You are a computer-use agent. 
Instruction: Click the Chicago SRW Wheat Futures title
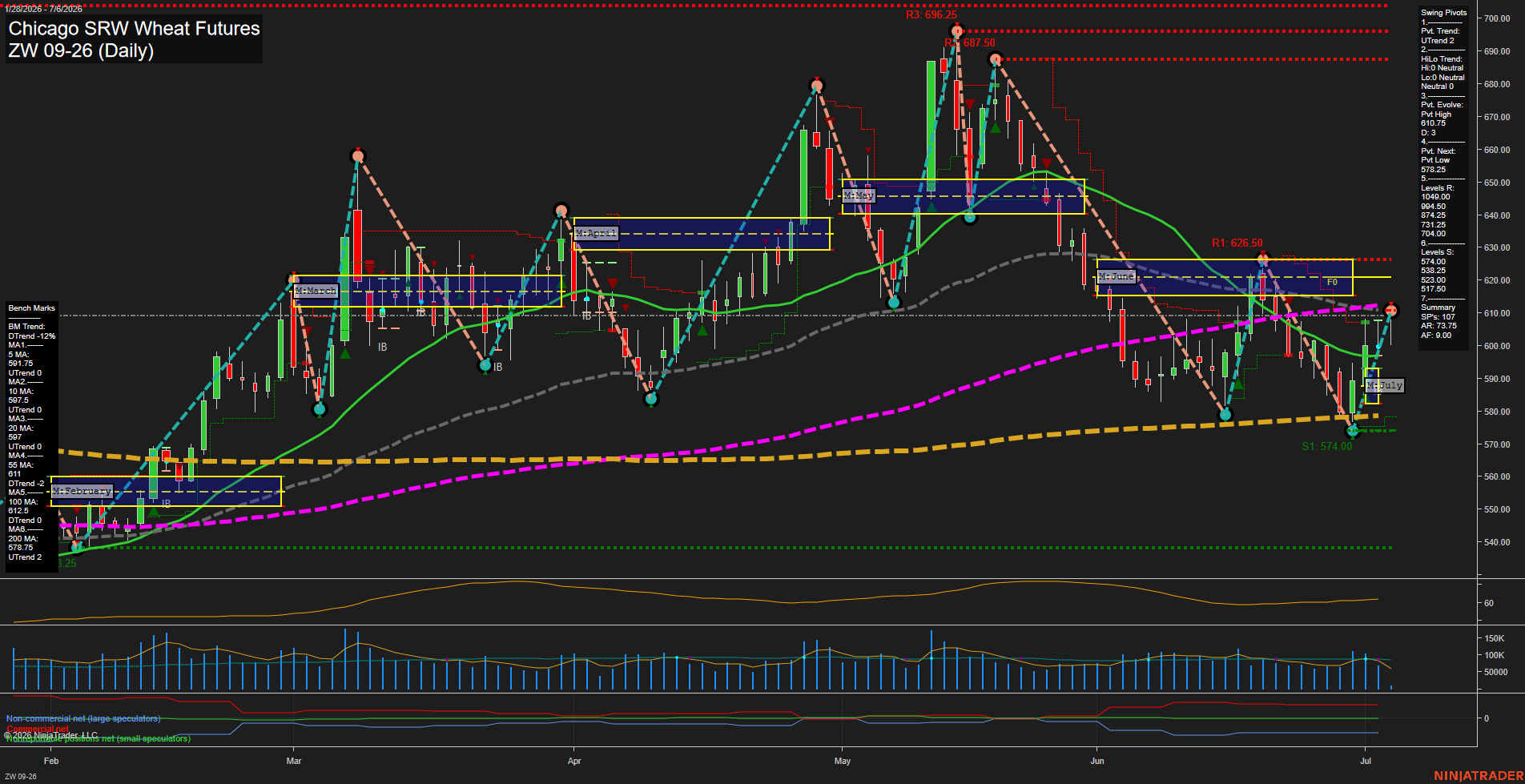(134, 29)
